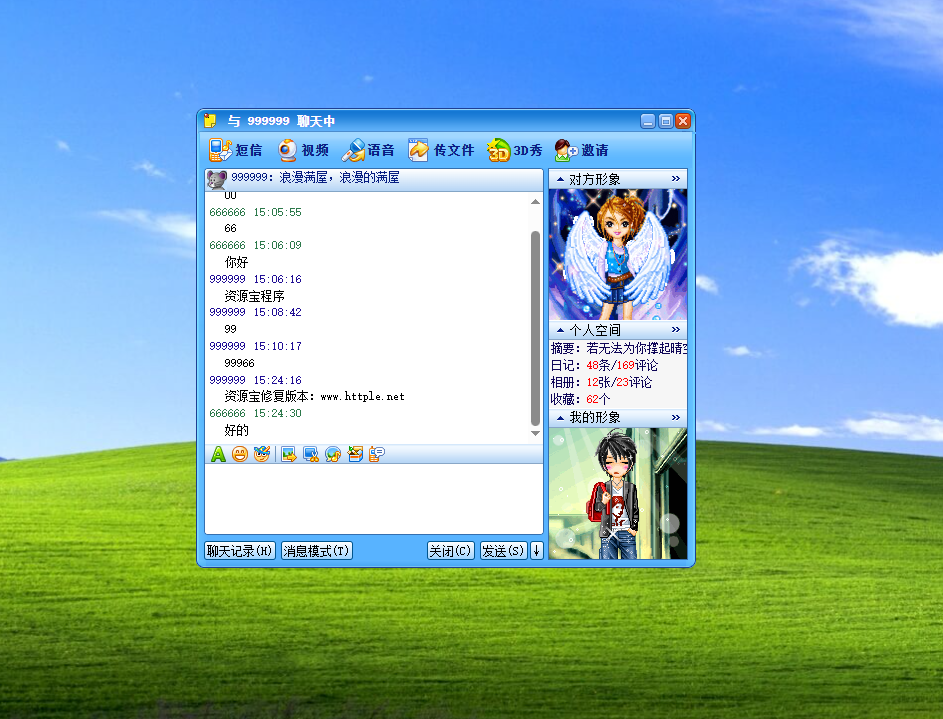Image resolution: width=943 pixels, height=719 pixels.
Task: Click the magic expression wizard icon
Action: coord(262,453)
